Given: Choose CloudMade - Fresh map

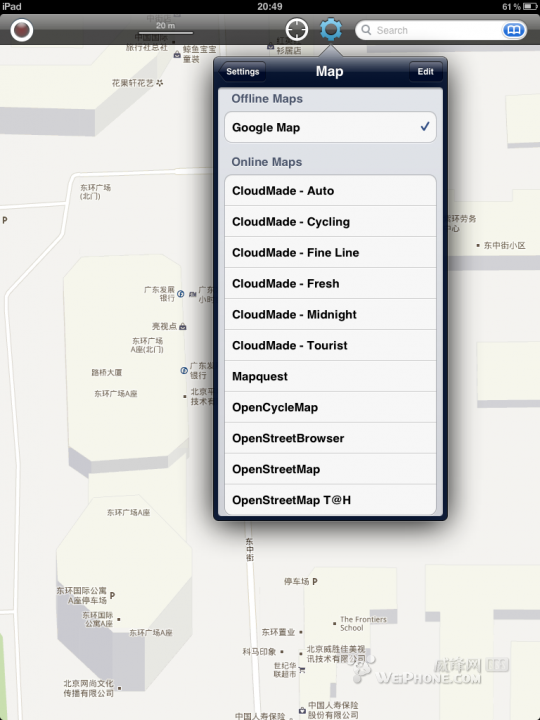Looking at the screenshot, I should pyautogui.click(x=330, y=283).
